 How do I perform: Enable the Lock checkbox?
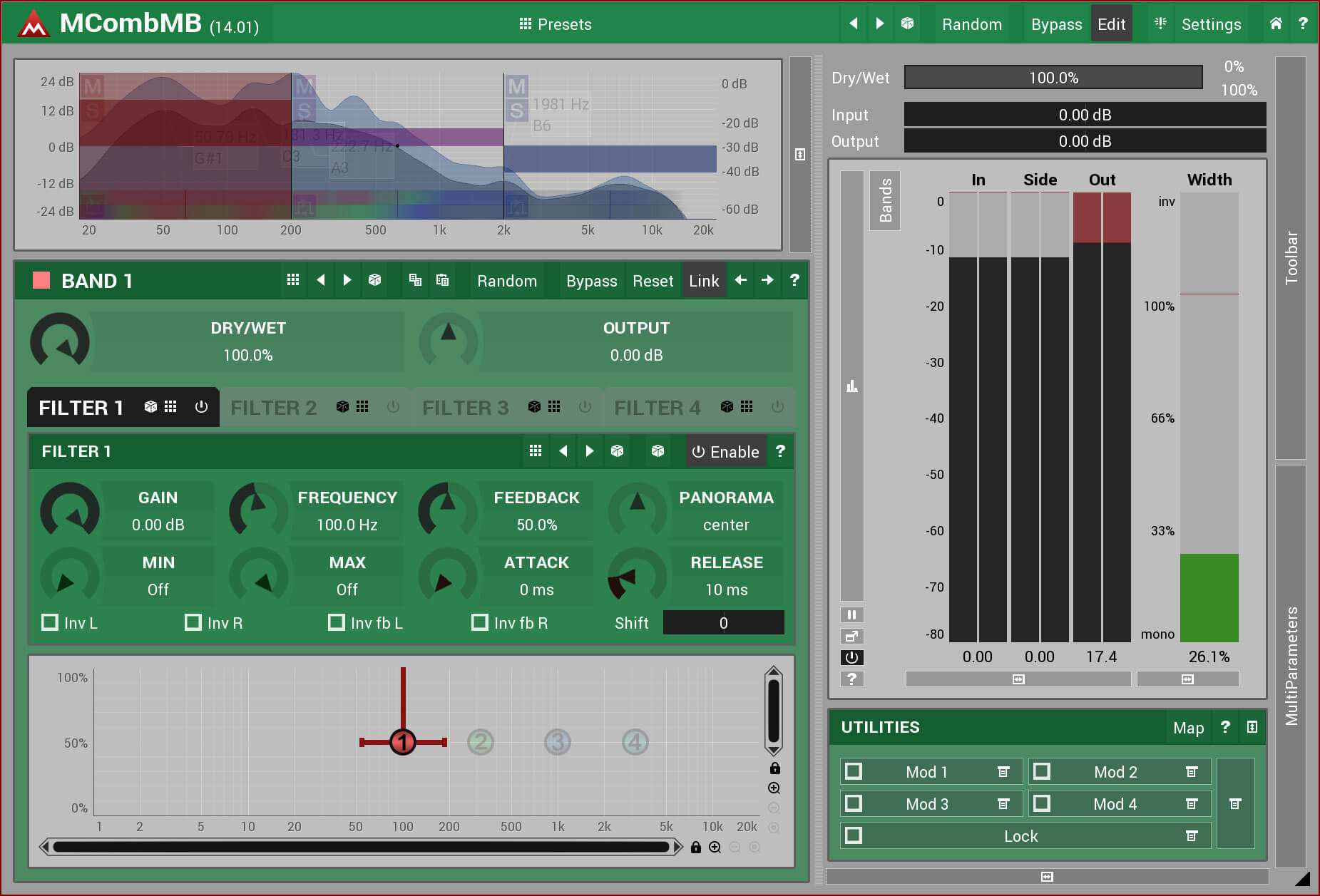tap(854, 835)
